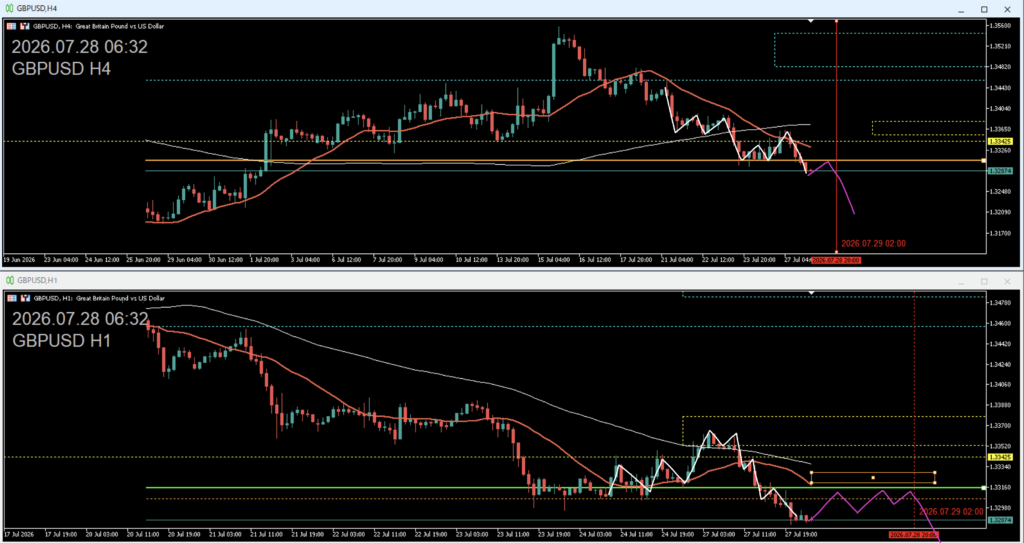Viewport: 1024px width, 543px height.
Task: Click the GBPUSD,H4 window chart icon
Action: point(8,8)
